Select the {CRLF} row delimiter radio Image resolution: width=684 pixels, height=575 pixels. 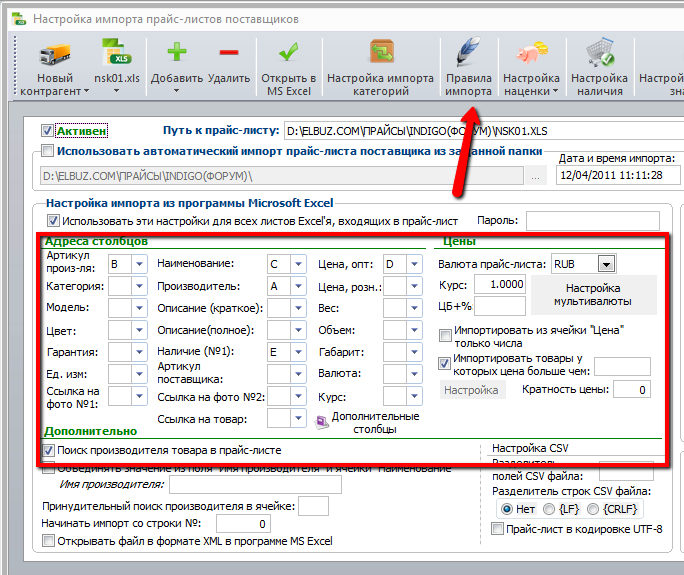pos(593,509)
